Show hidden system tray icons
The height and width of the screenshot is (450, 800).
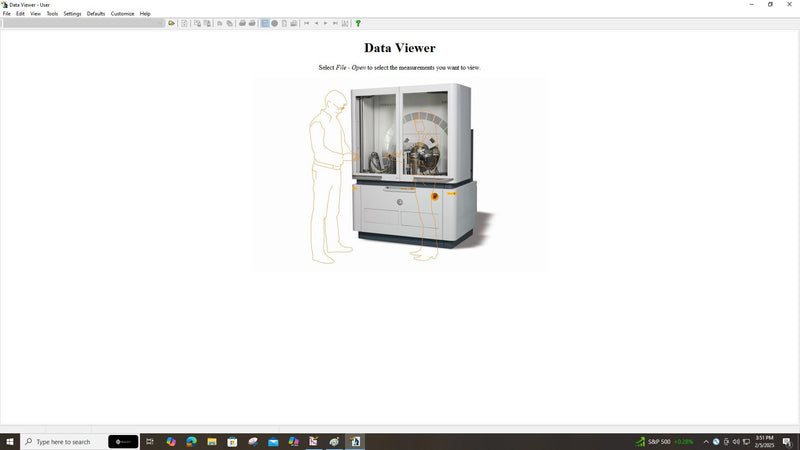tap(706, 442)
